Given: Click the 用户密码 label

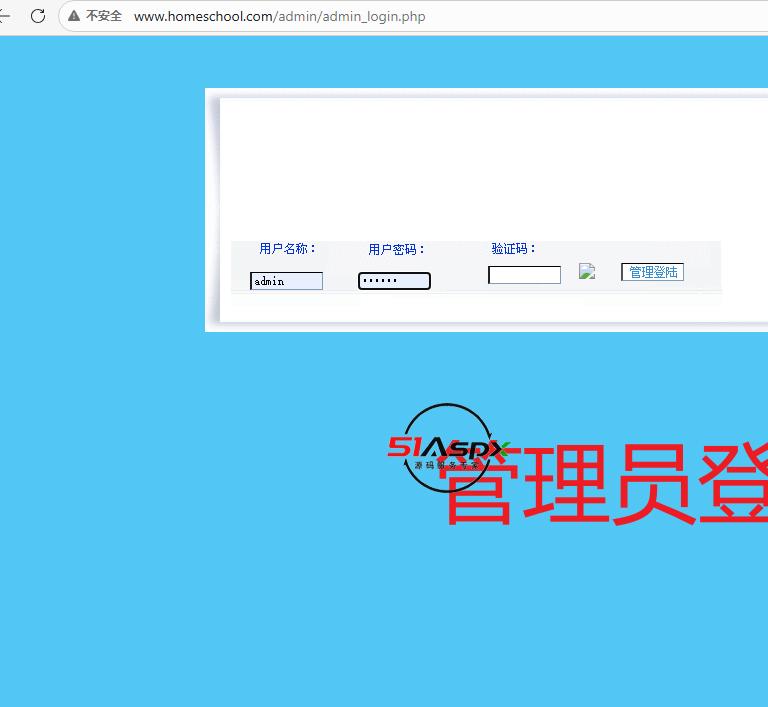Looking at the screenshot, I should click(396, 249).
